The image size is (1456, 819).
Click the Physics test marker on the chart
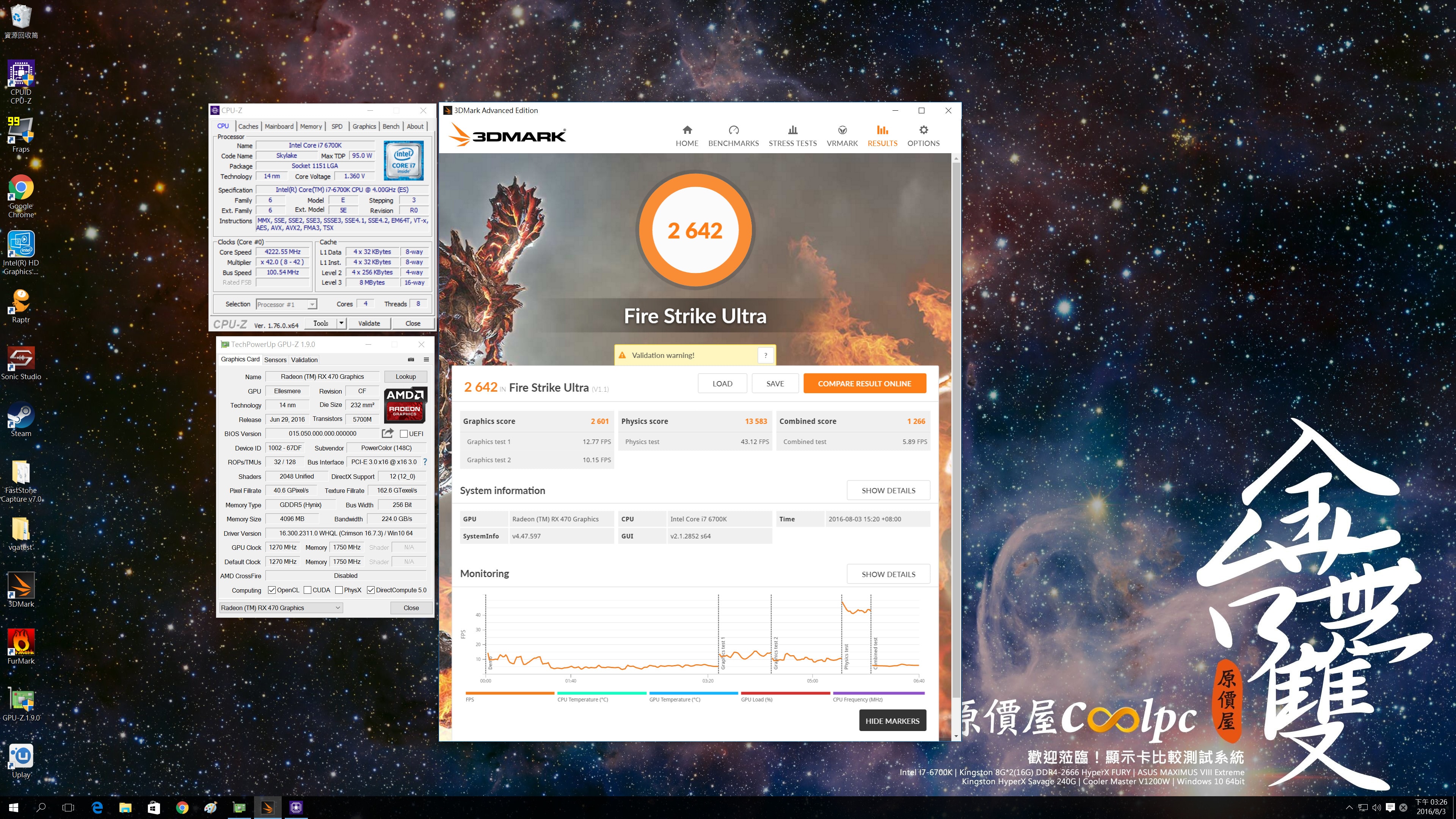click(x=846, y=657)
